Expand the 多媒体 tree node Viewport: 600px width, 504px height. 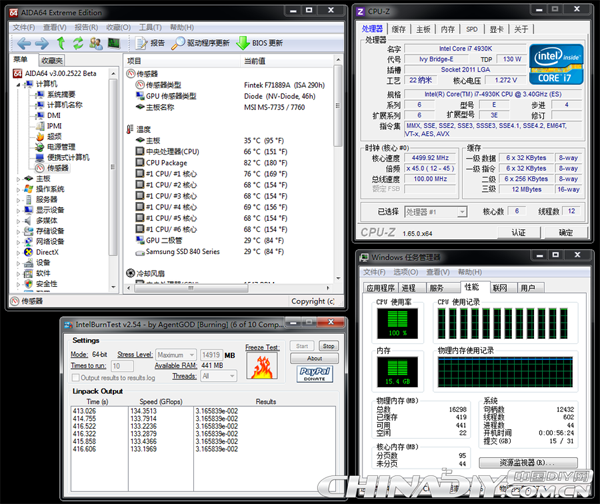(18, 221)
